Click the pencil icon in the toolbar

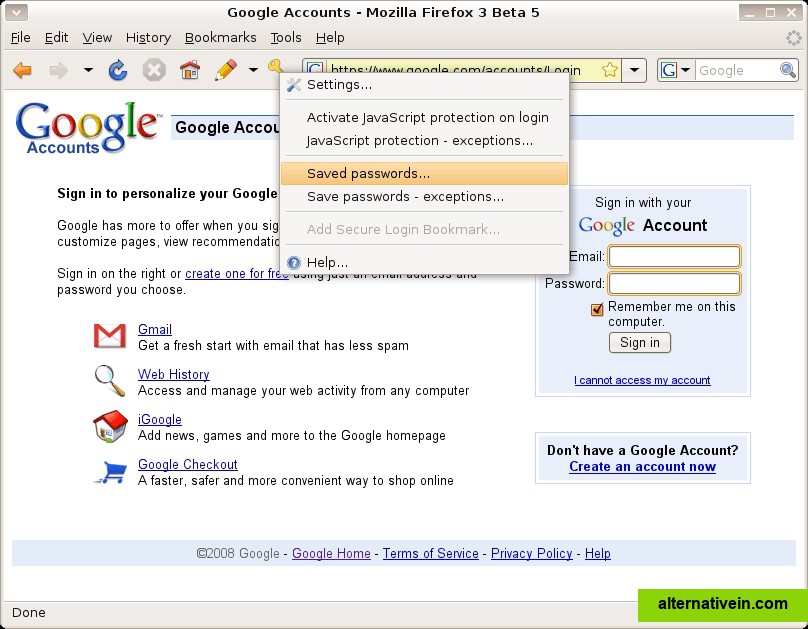point(225,70)
